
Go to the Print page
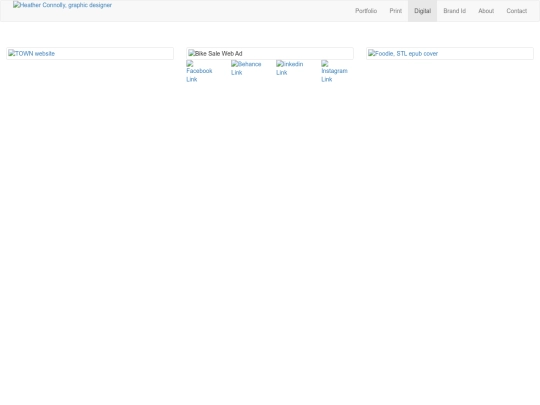click(395, 11)
